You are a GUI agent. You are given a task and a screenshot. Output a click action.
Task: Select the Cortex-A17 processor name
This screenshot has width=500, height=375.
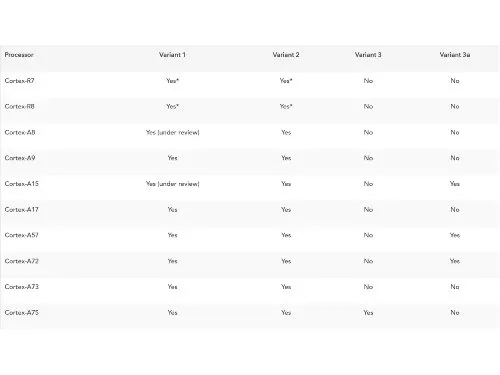(21, 210)
